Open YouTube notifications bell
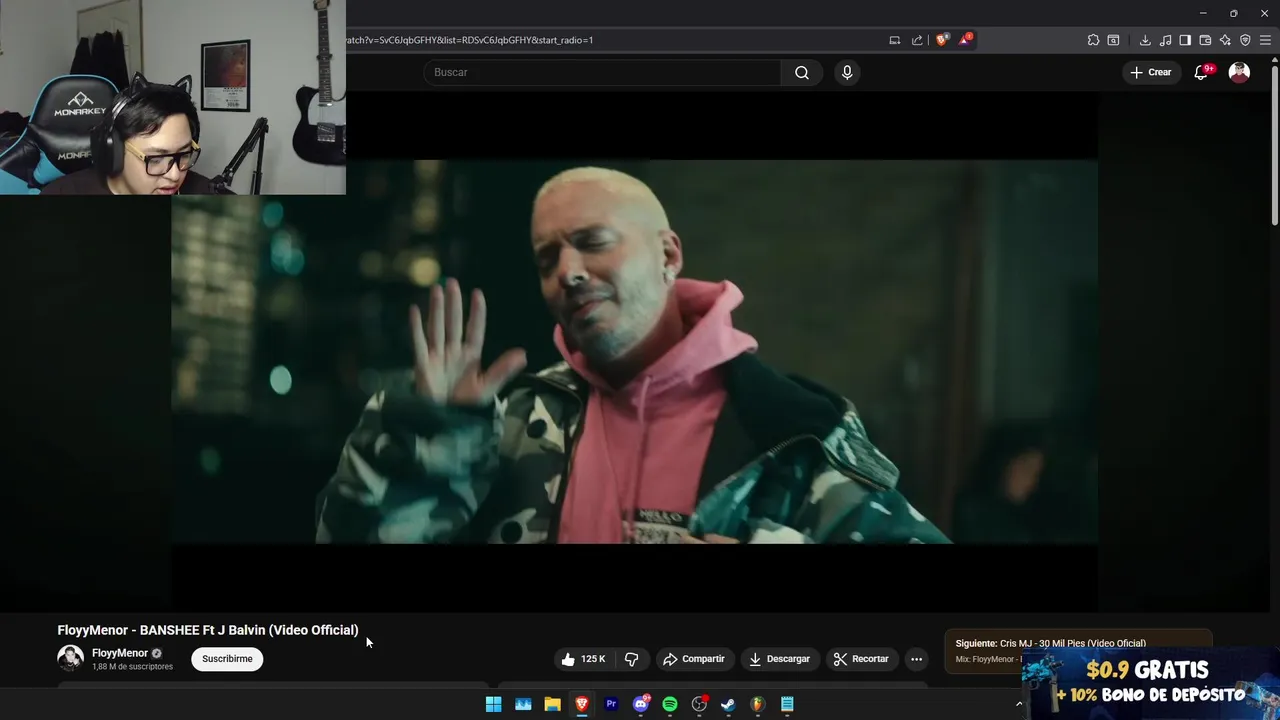 1202,72
